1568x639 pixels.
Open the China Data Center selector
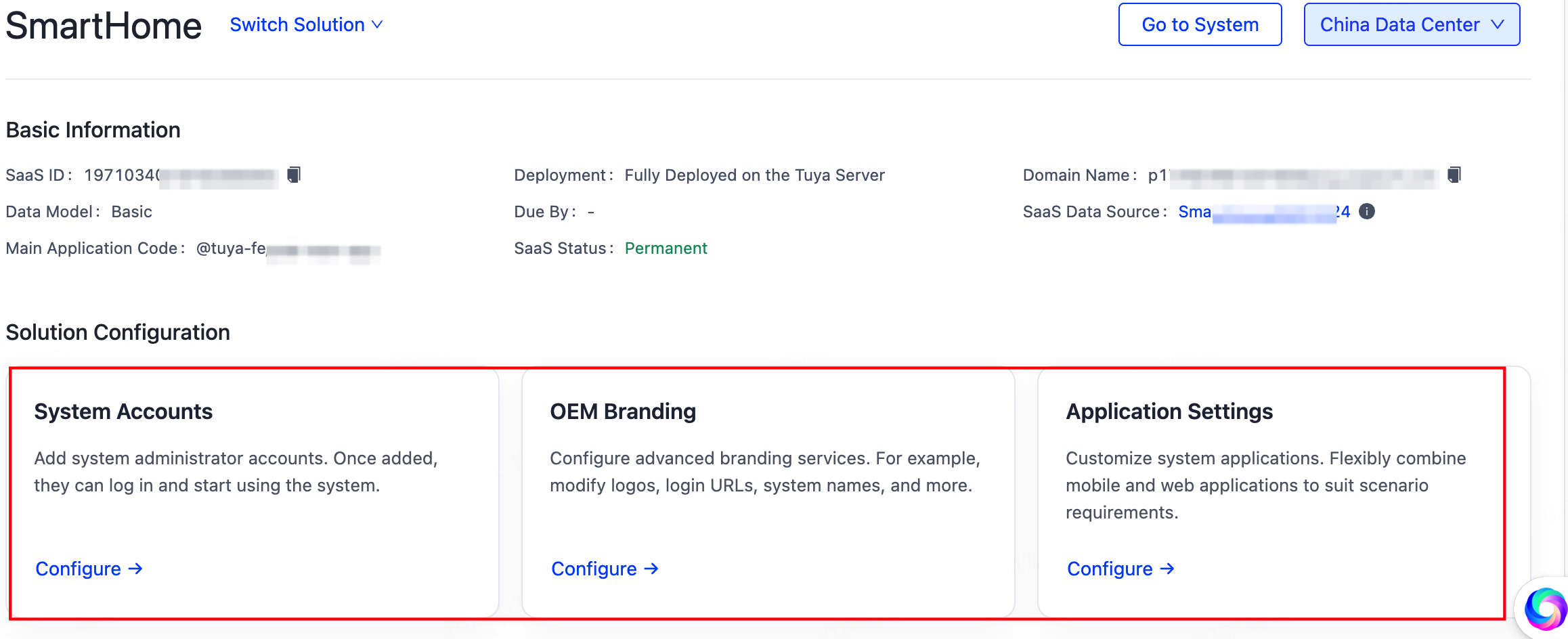[x=1411, y=24]
